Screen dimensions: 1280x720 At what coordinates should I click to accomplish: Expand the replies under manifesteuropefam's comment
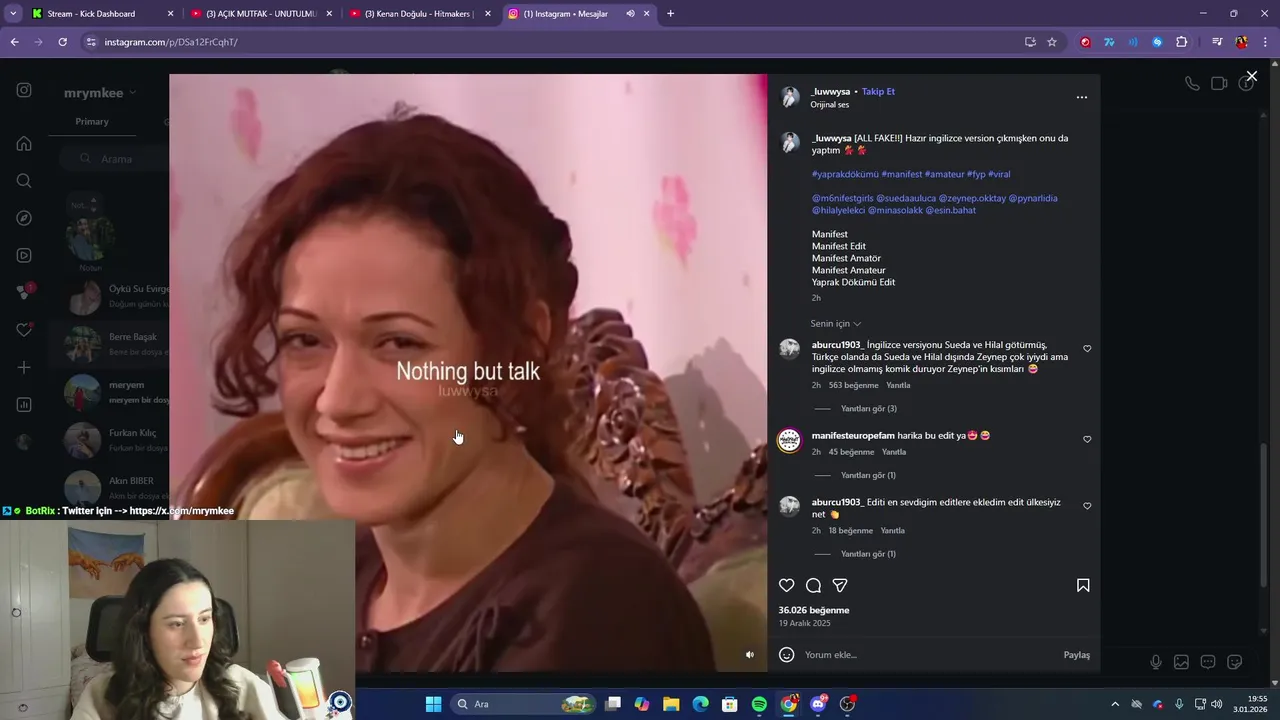coord(868,475)
